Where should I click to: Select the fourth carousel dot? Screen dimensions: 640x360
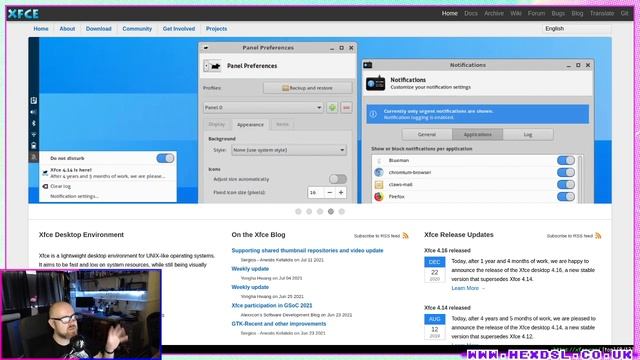pos(331,211)
